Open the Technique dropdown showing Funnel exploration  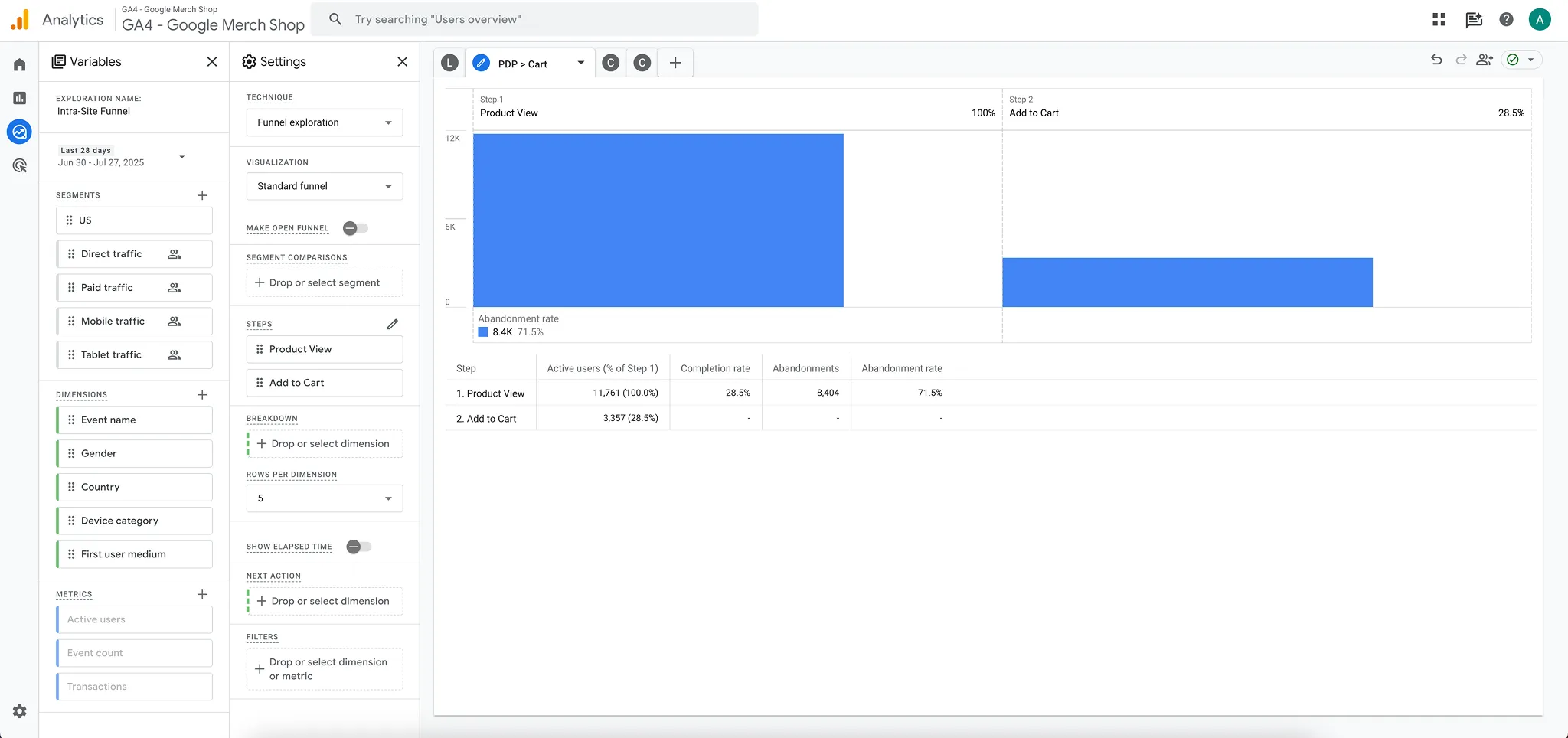pyautogui.click(x=324, y=122)
